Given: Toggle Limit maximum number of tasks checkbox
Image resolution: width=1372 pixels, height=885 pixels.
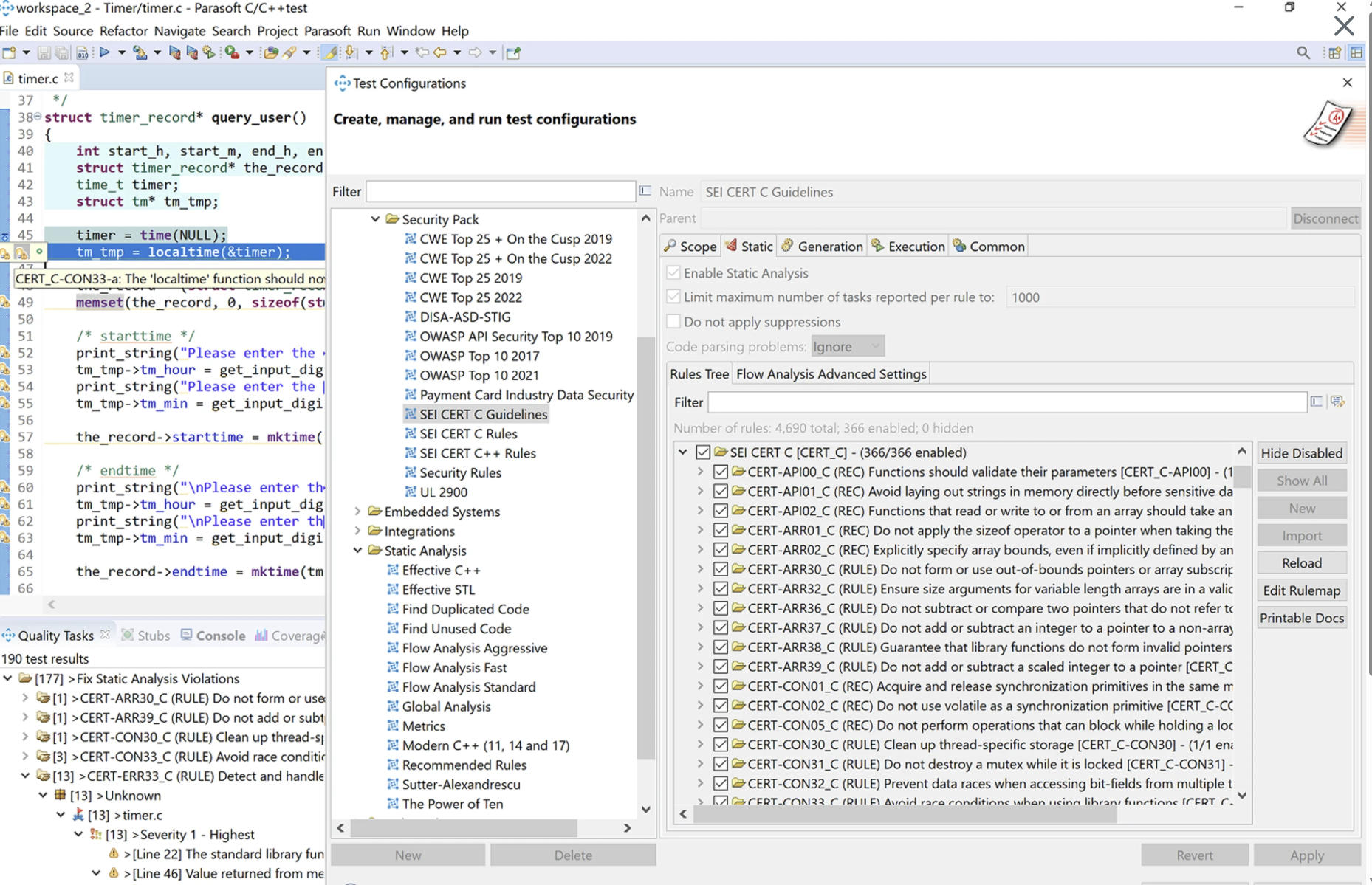Looking at the screenshot, I should click(x=673, y=297).
